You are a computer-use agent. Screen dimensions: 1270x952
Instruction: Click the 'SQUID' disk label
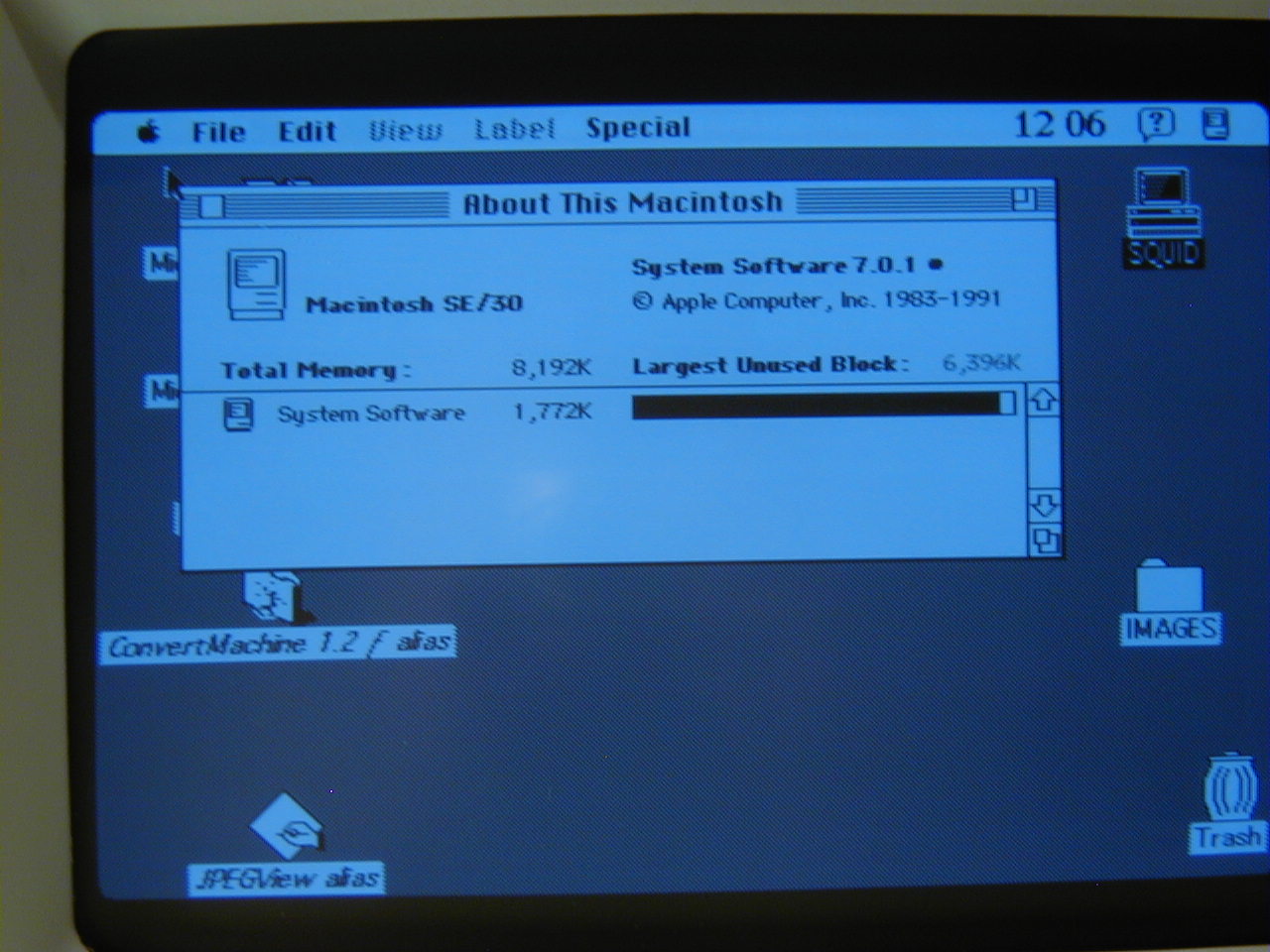1164,254
